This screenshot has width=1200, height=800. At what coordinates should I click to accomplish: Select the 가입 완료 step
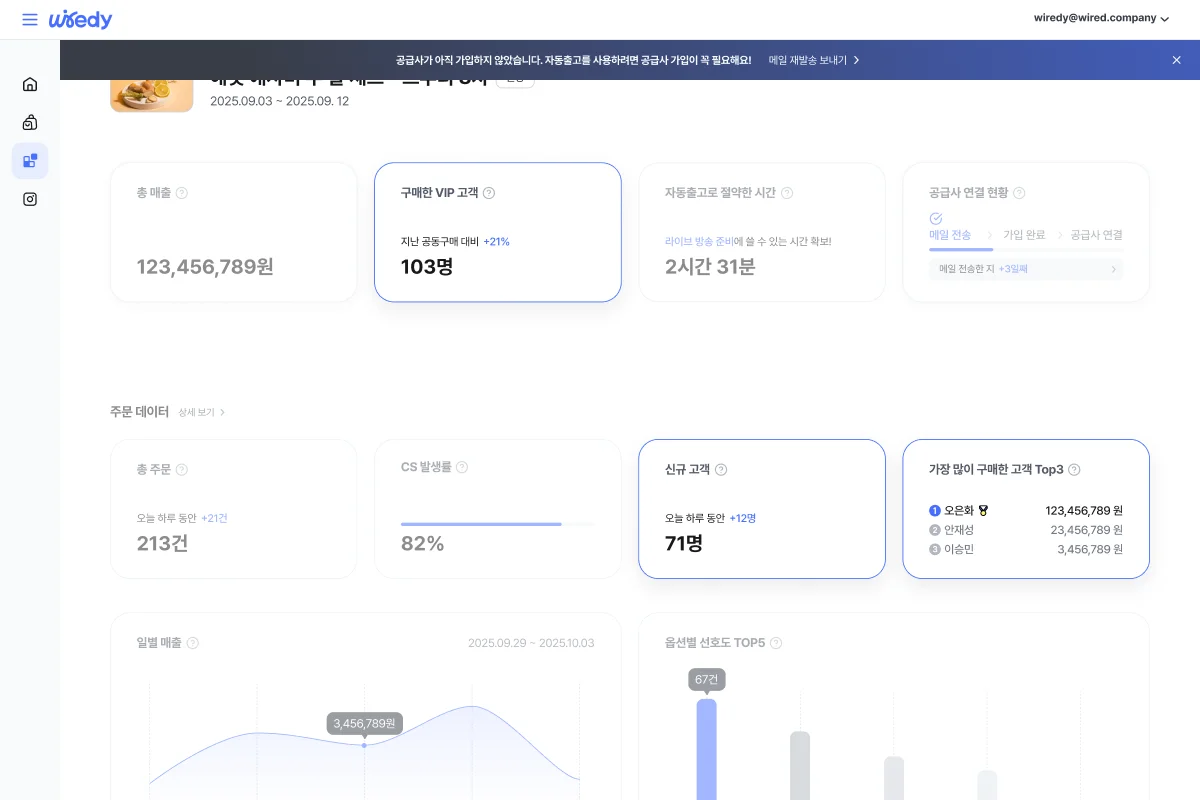(1024, 235)
